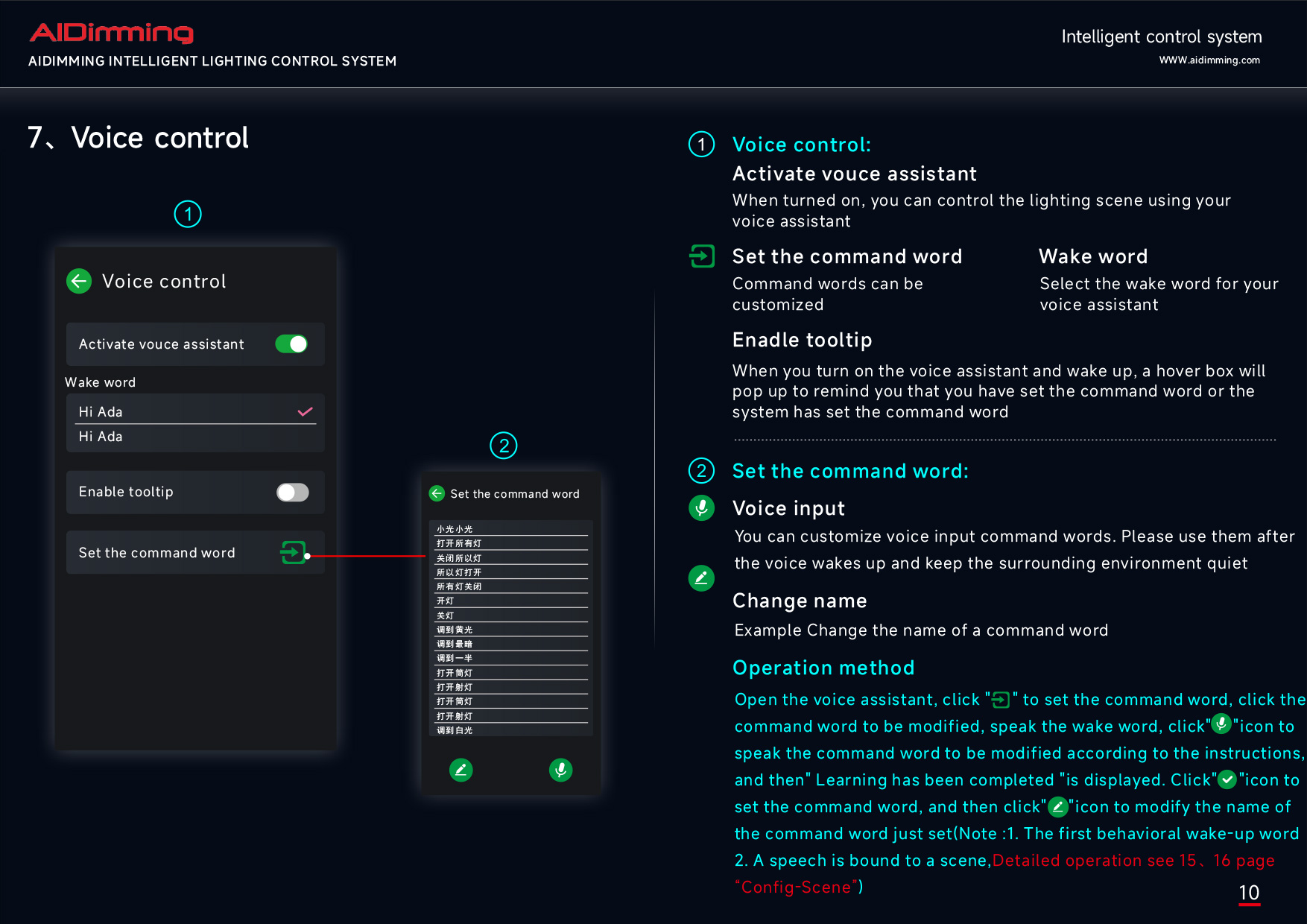Click the pink checkmark in wake word list

[305, 411]
